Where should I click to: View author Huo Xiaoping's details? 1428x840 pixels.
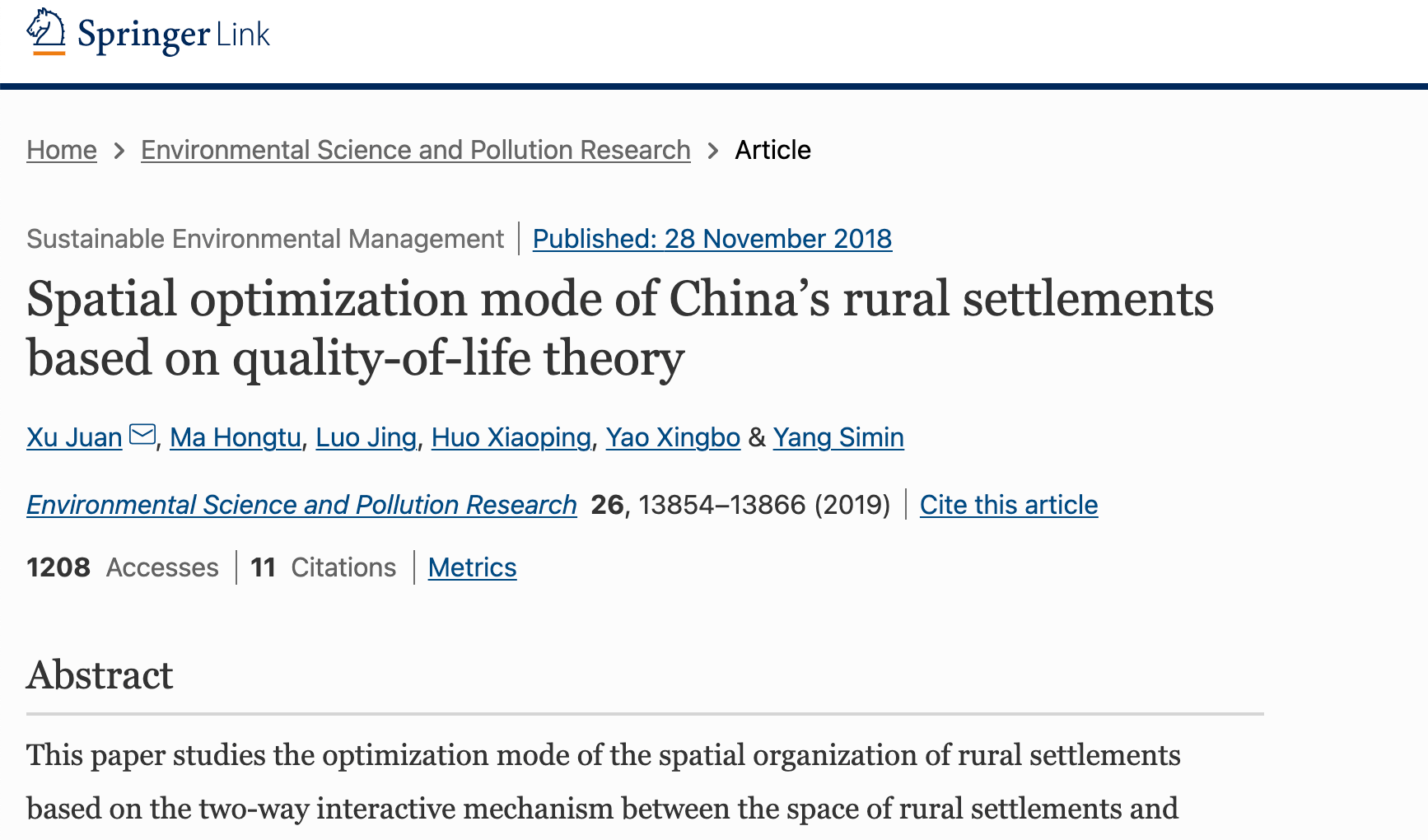pyautogui.click(x=511, y=437)
